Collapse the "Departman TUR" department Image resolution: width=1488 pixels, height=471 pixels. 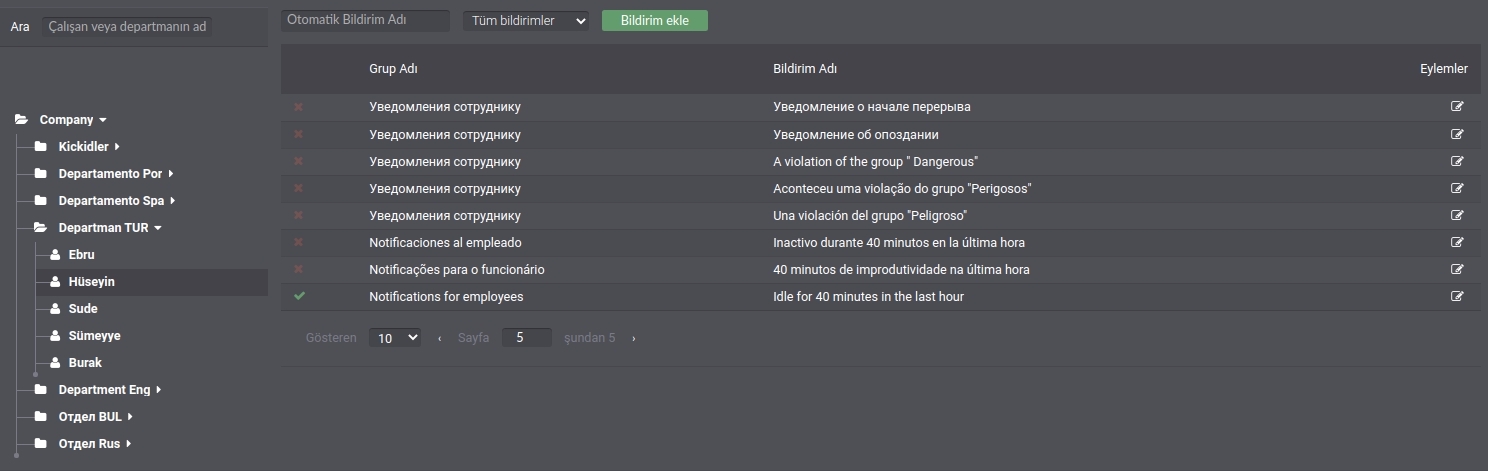[x=158, y=228]
